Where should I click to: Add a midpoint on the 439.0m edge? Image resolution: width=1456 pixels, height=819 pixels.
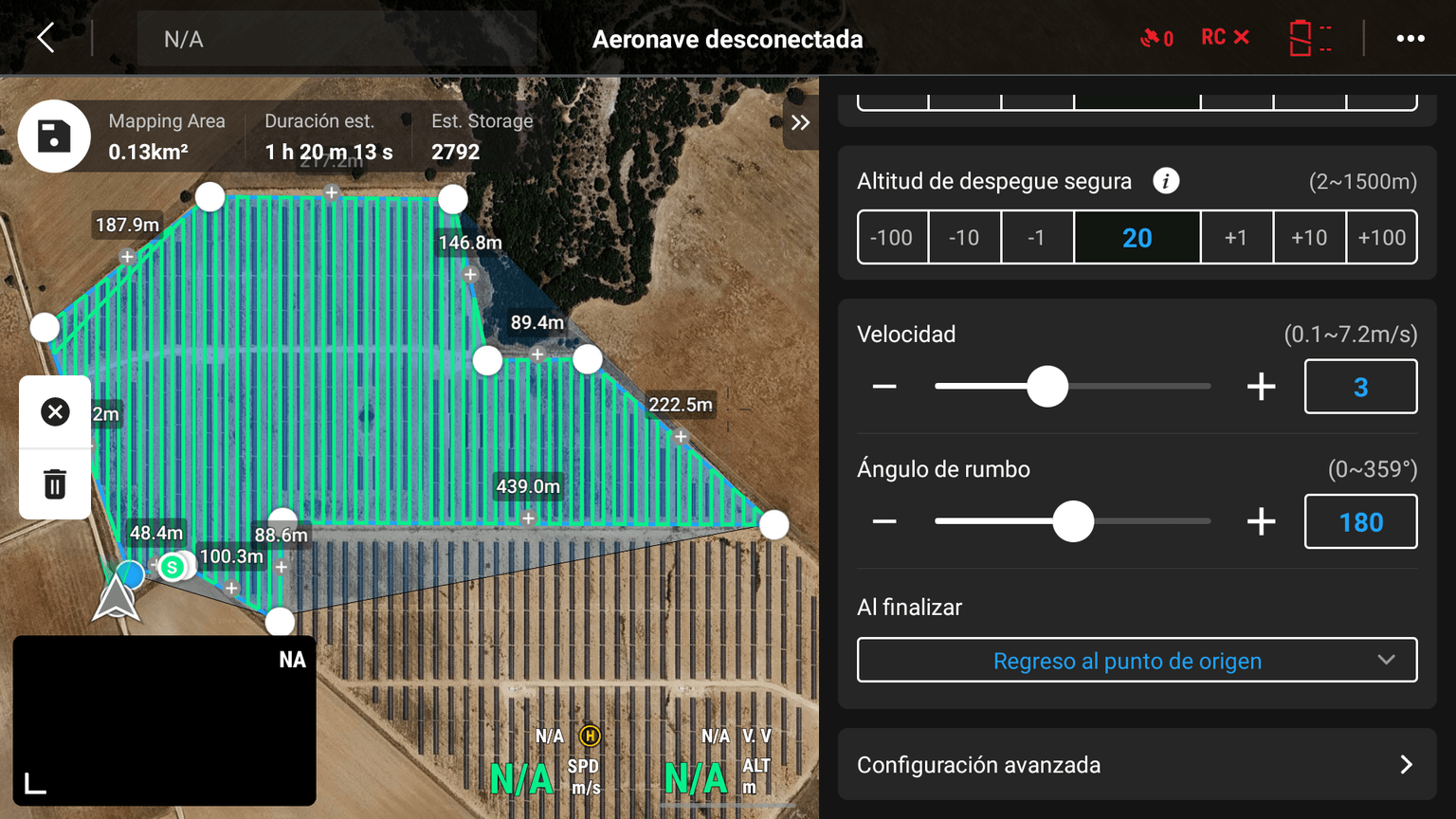528,518
